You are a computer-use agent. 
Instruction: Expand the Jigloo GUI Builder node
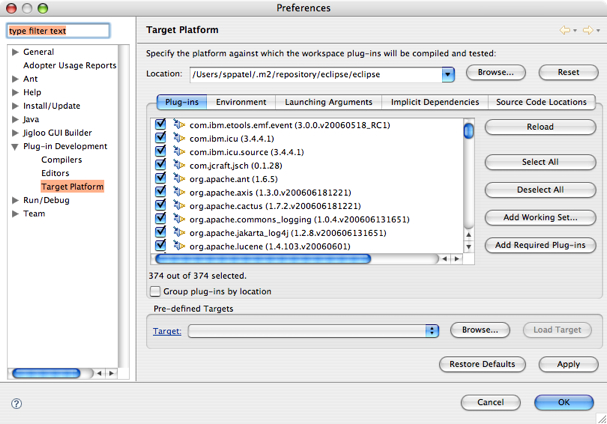point(15,133)
